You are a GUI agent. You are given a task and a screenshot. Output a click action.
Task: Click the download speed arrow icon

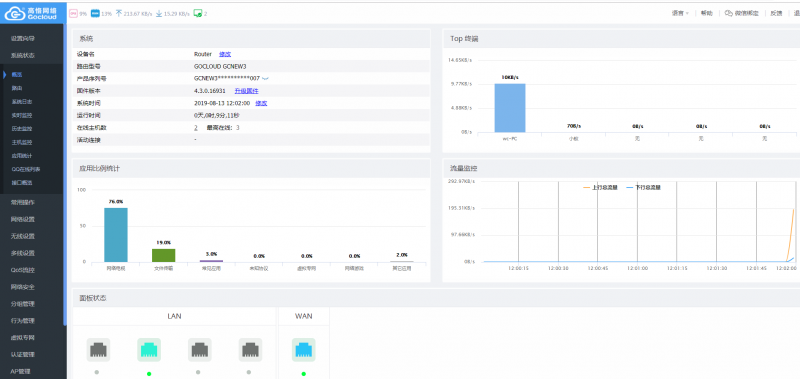tap(159, 14)
